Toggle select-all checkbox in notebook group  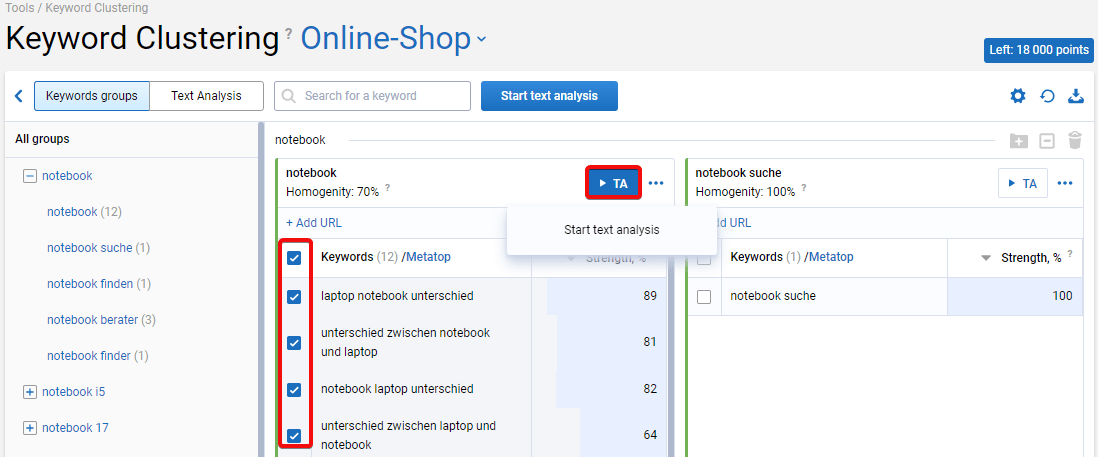(294, 258)
